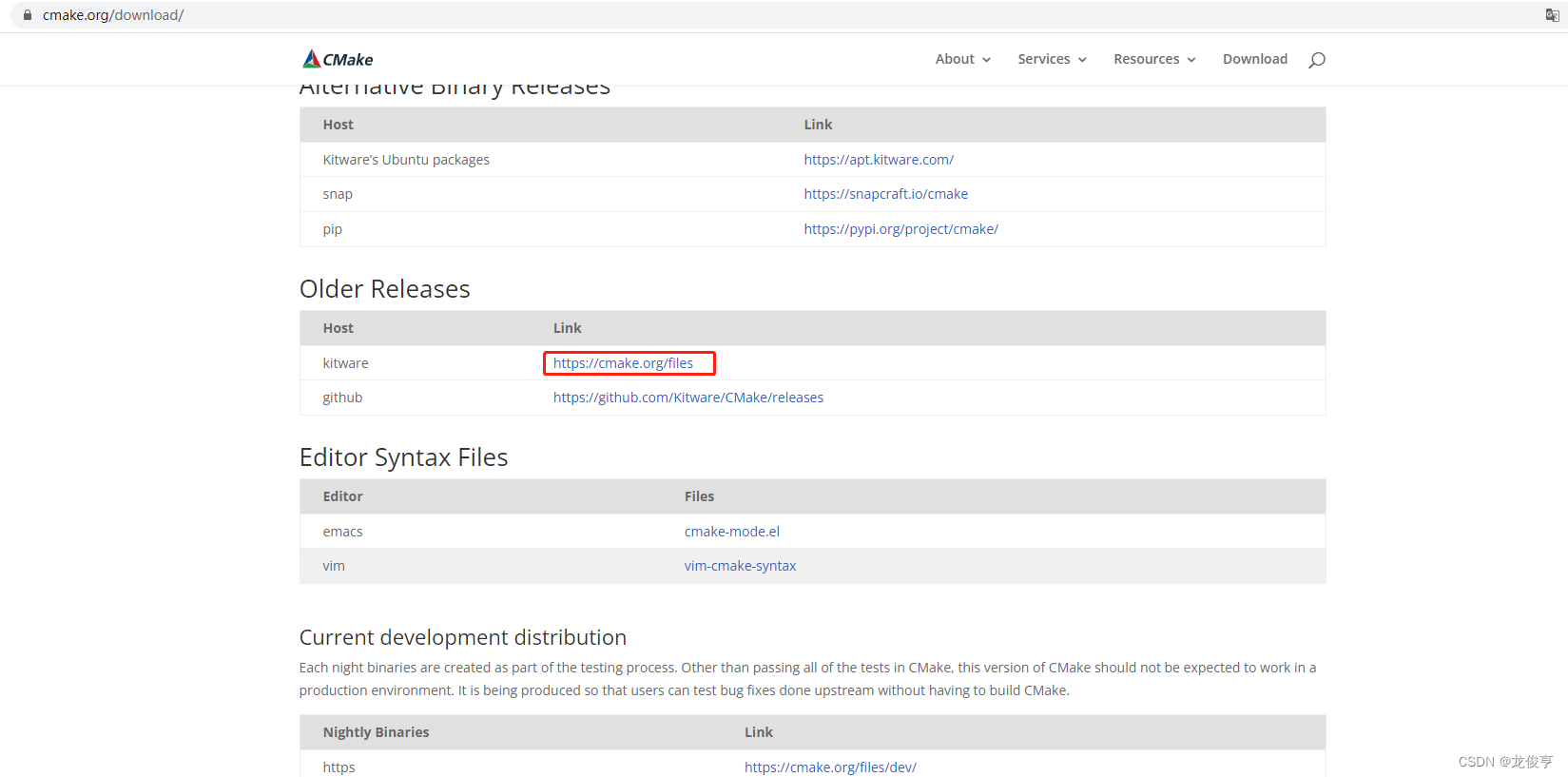Open the vim-cmake-syntax link
This screenshot has width=1568, height=777.
point(741,566)
